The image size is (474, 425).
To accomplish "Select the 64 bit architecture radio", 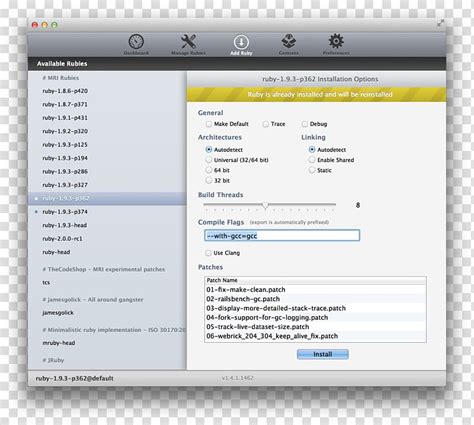I will point(209,170).
